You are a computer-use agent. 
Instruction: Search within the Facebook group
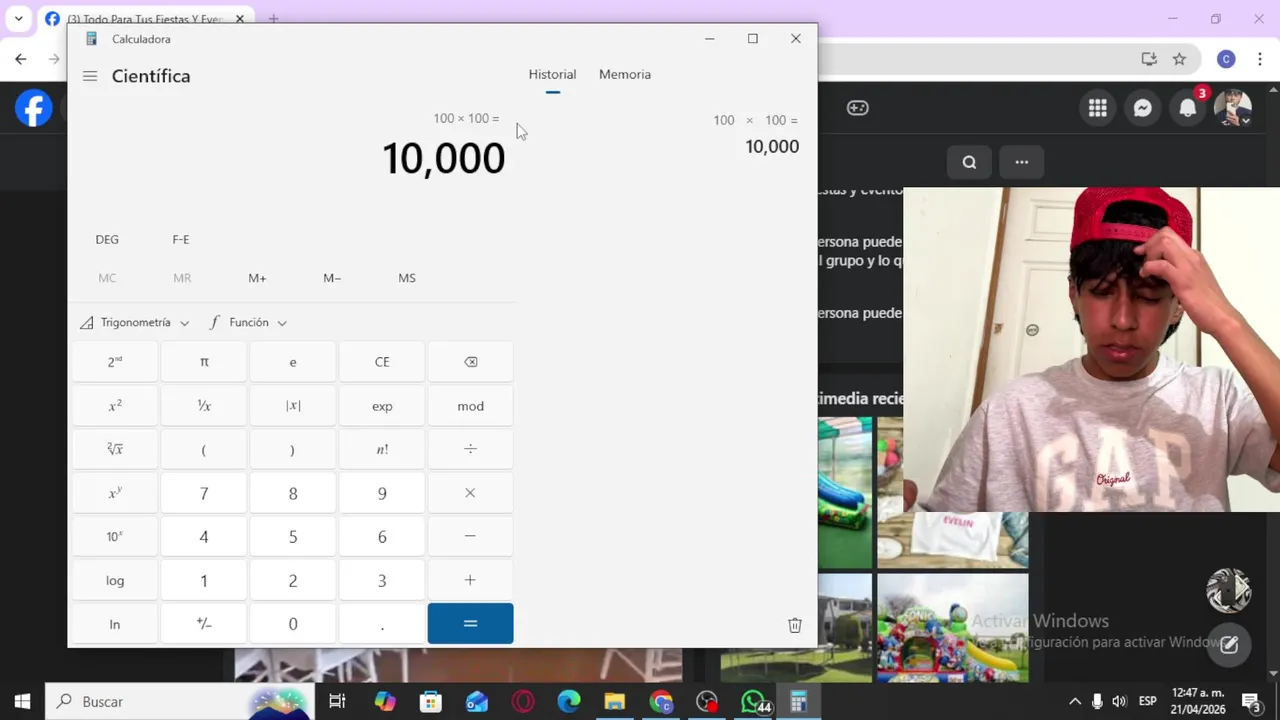(x=969, y=162)
